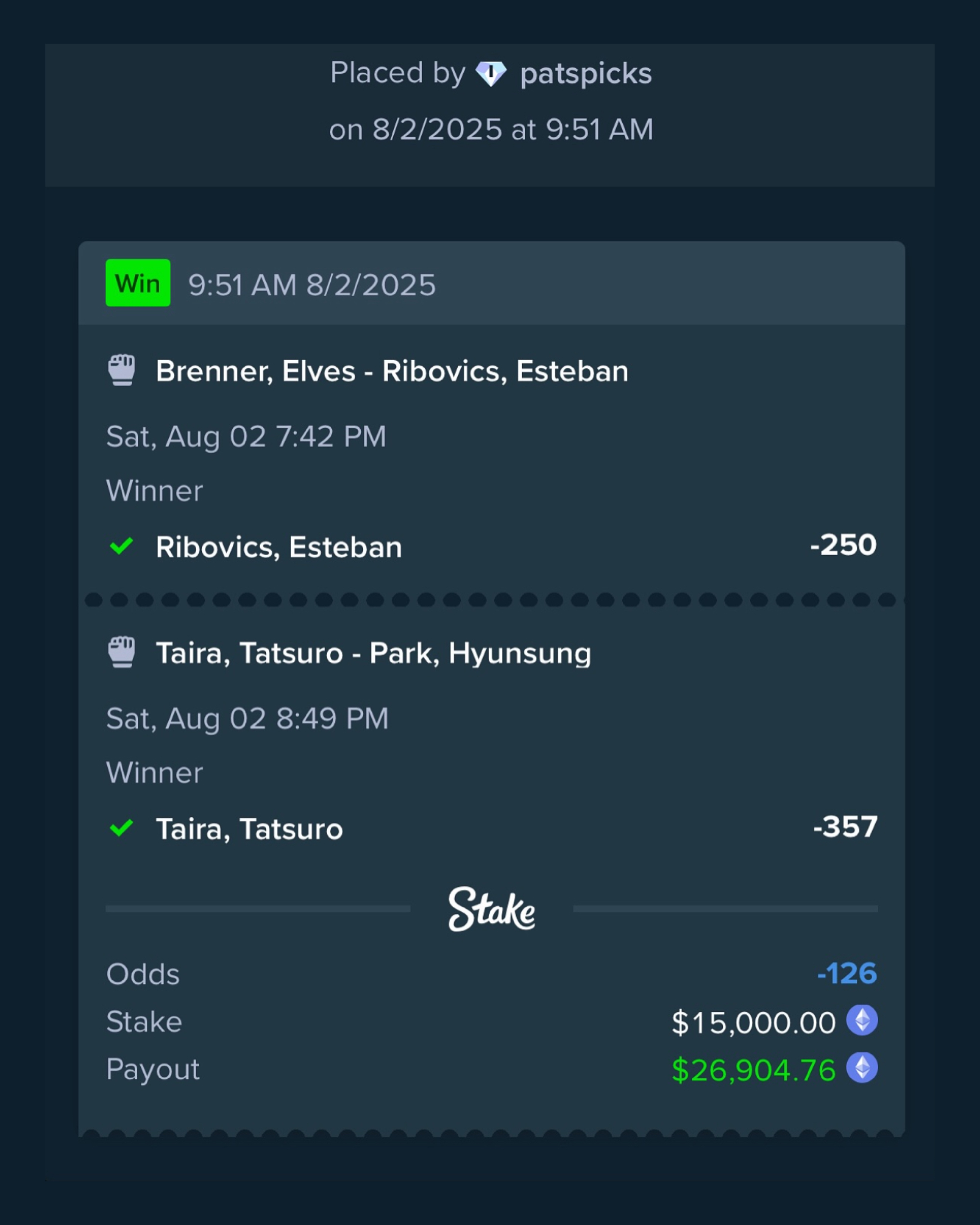This screenshot has height=1225, width=980.
Task: Click the fist icon beside Taira fight
Action: click(122, 652)
